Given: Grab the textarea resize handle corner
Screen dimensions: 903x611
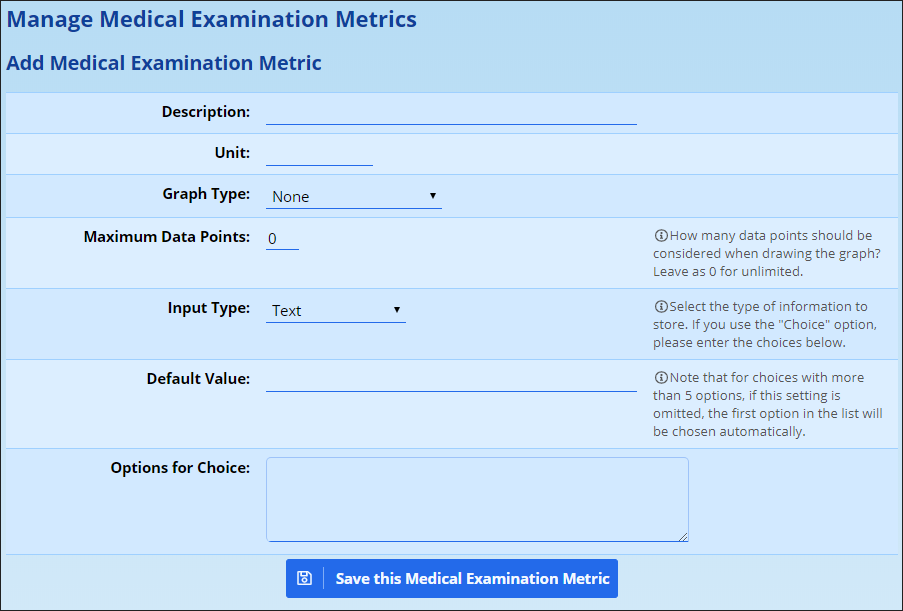Looking at the screenshot, I should click(x=684, y=537).
